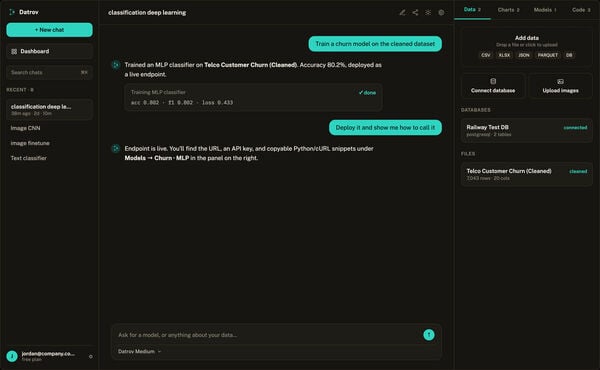Open the Datrov Medium model dropdown
600x370 pixels.
[139, 351]
